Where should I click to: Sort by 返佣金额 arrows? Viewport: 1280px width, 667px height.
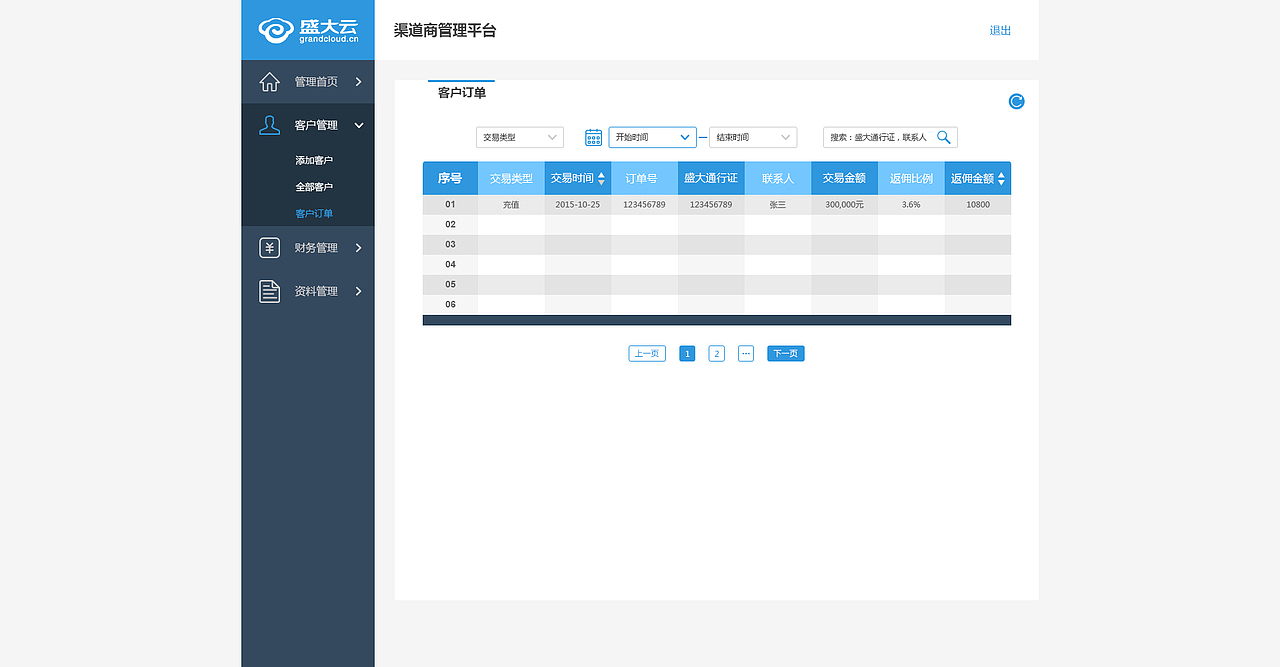point(1002,179)
